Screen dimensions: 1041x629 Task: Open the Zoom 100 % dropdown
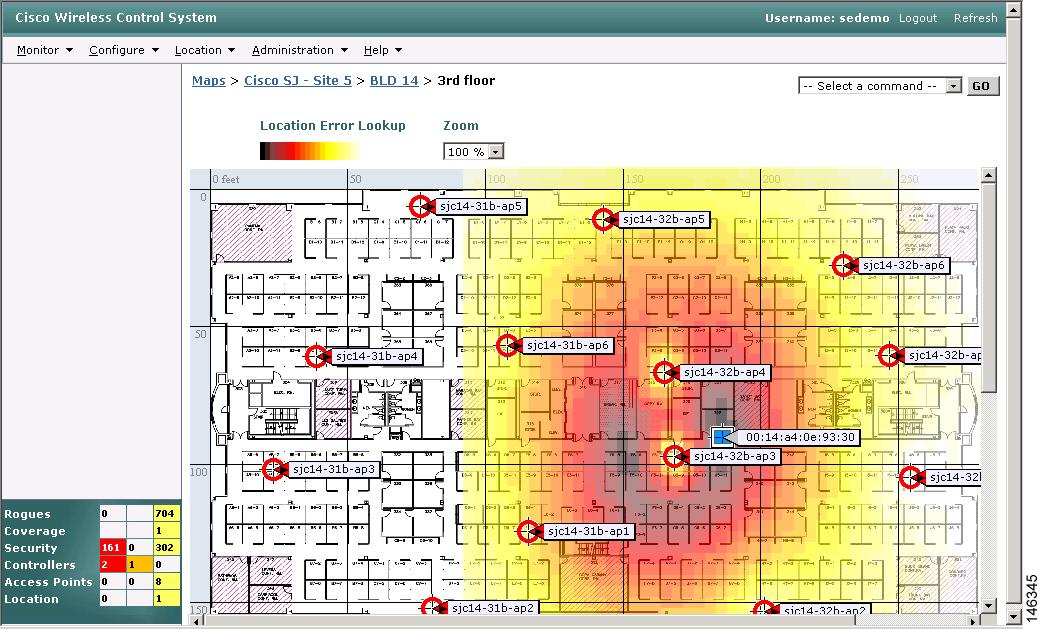(x=473, y=151)
